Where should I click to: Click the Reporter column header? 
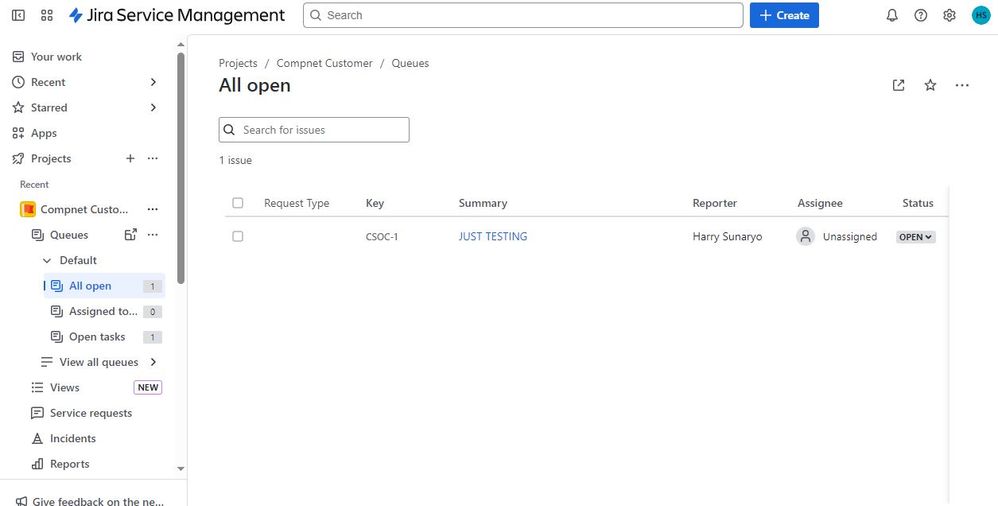pyautogui.click(x=715, y=203)
